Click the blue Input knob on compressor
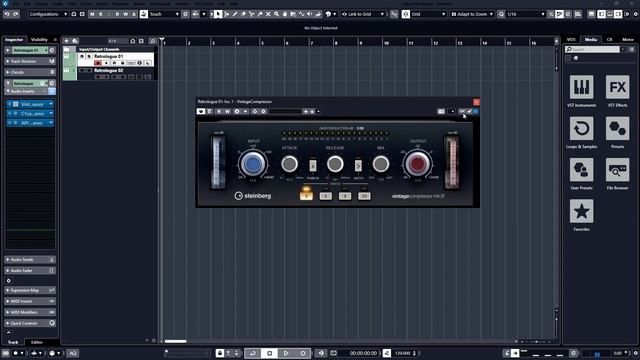This screenshot has height=360, width=640. click(x=252, y=164)
